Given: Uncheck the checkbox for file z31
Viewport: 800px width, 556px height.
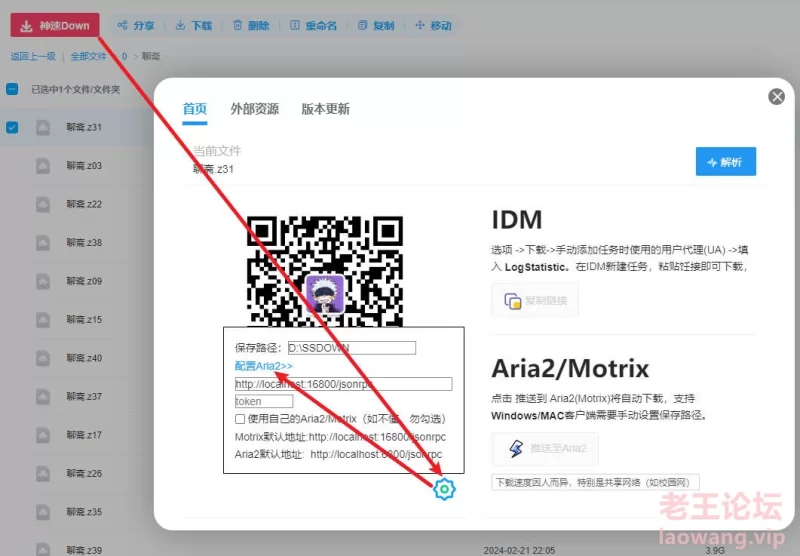Looking at the screenshot, I should [x=12, y=127].
